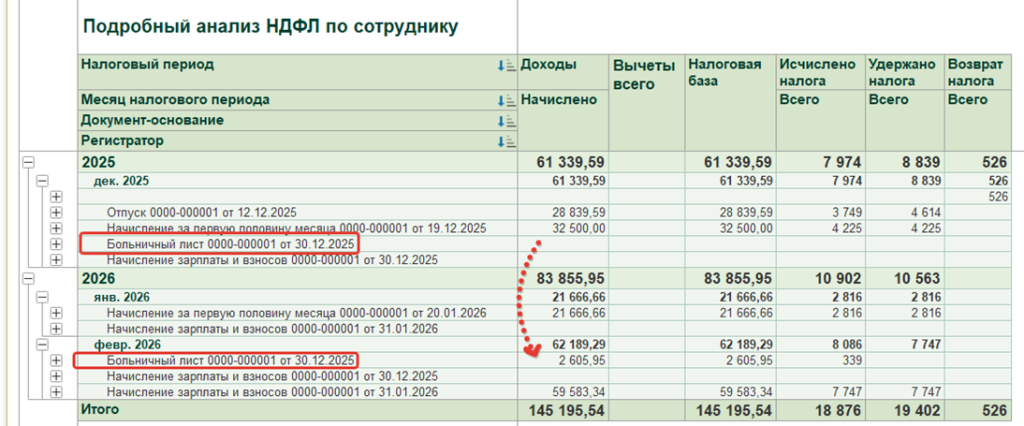This screenshot has width=1024, height=426.
Task: Click income value 28 839,59 in Отпуск row
Action: coord(577,212)
